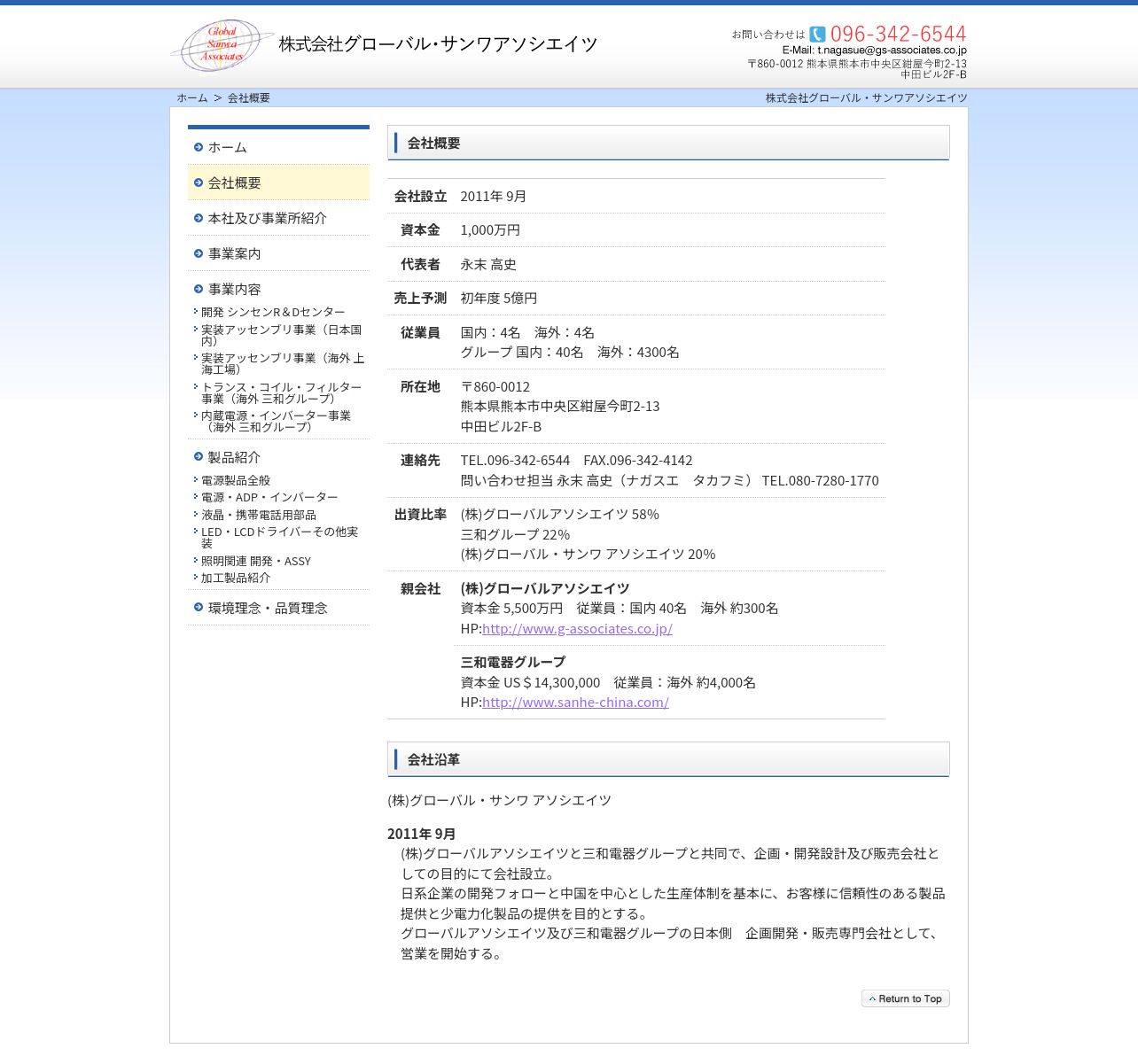Viewport: 1138px width, 1064px height.
Task: Open 液晶・携帯電話用部品 product link
Action: [x=259, y=515]
